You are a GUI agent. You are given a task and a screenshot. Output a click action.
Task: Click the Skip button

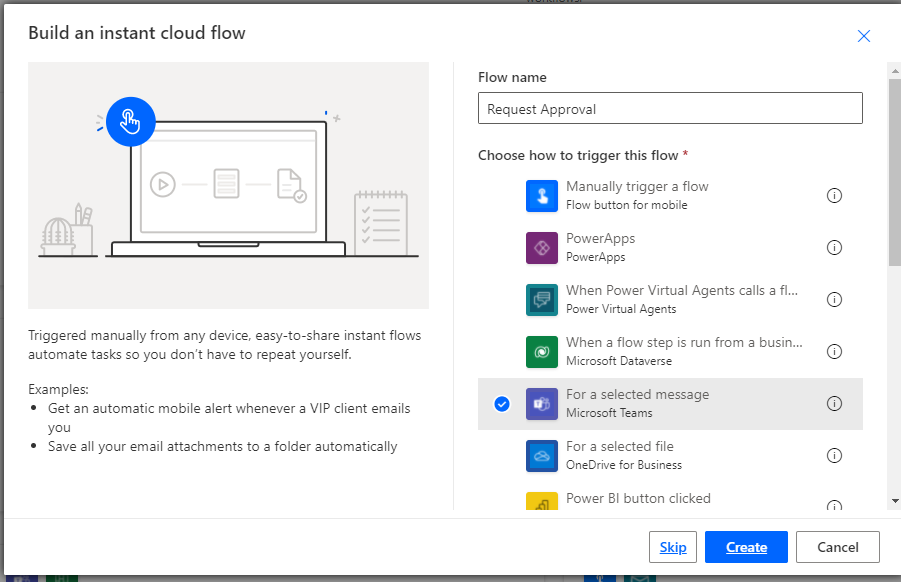(673, 547)
